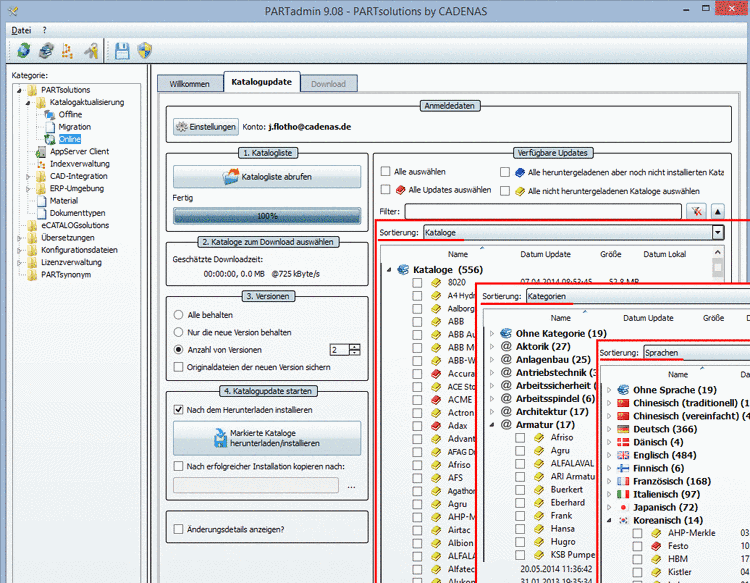Click the Englisch flag icon
This screenshot has width=750, height=583.
point(623,455)
